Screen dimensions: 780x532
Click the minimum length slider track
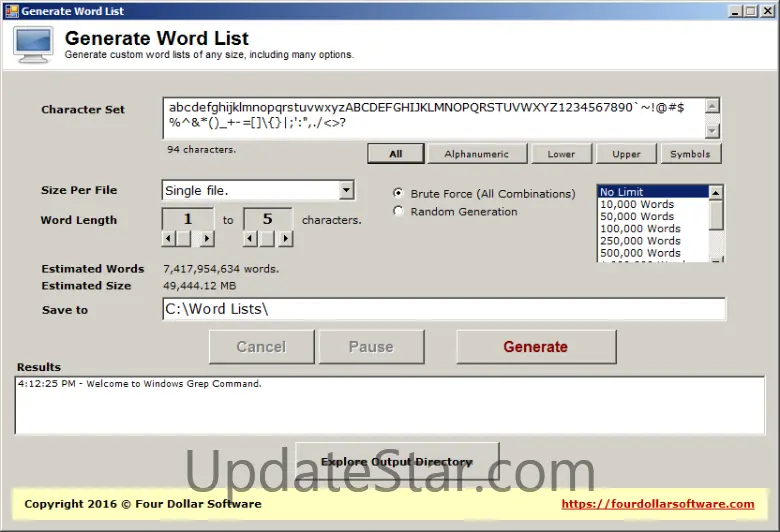click(188, 239)
